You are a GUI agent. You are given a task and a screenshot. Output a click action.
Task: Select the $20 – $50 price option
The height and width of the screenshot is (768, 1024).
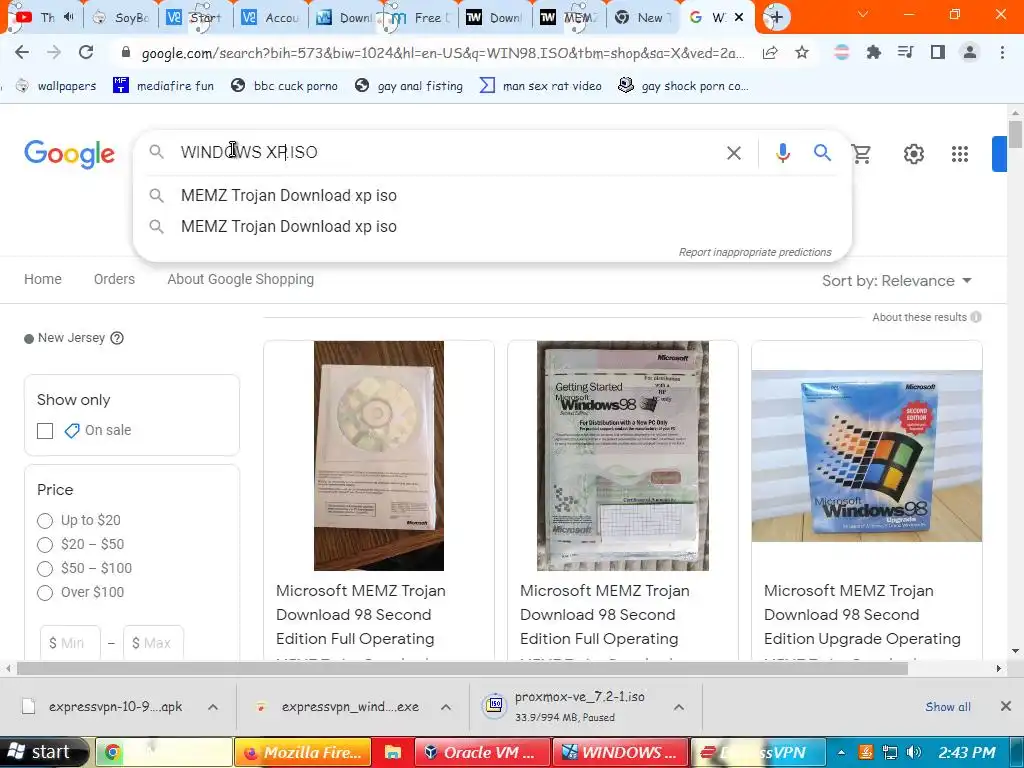pyautogui.click(x=45, y=545)
